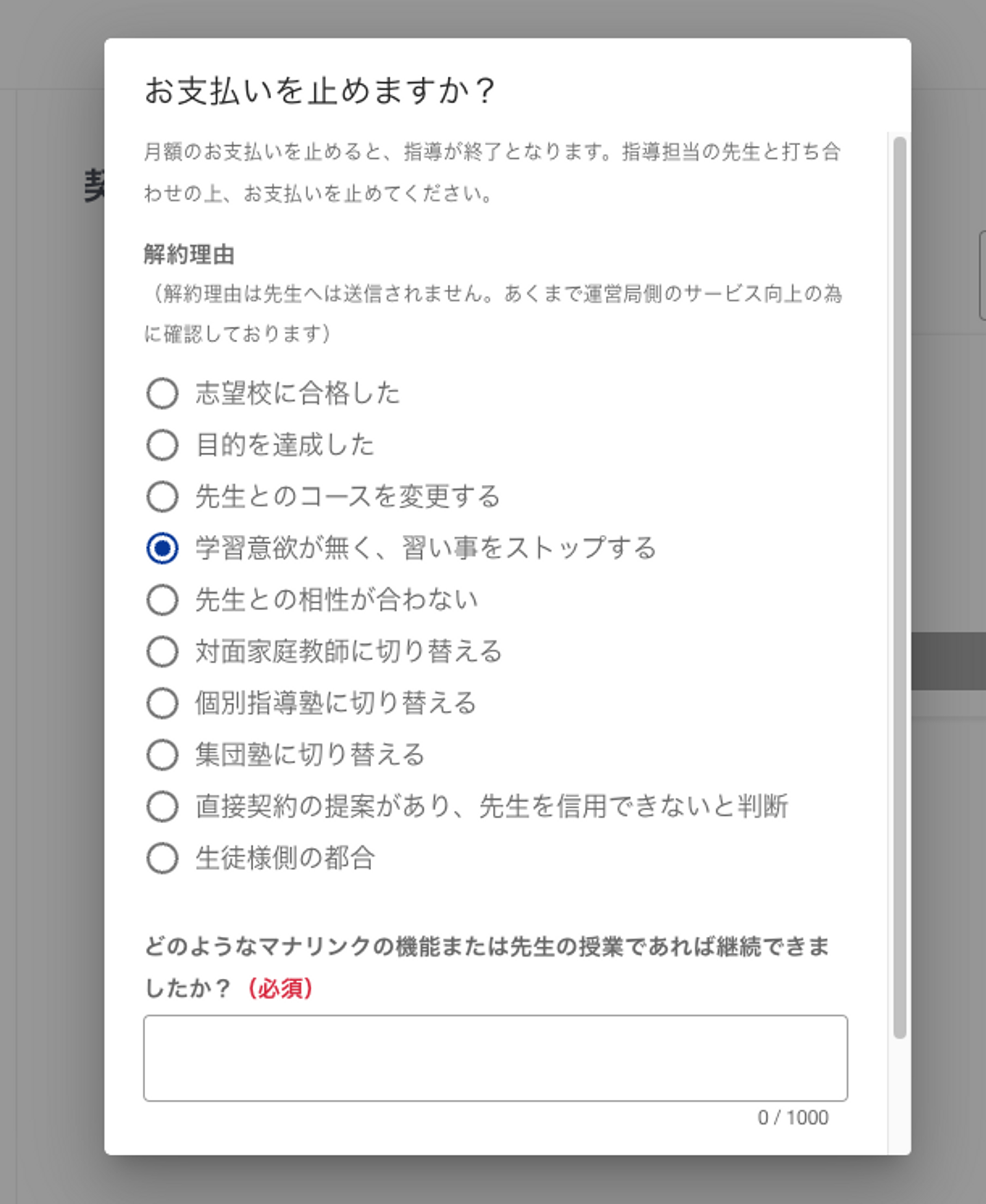
Task: Click scrollbar track below the thumb
Action: tap(900, 1096)
